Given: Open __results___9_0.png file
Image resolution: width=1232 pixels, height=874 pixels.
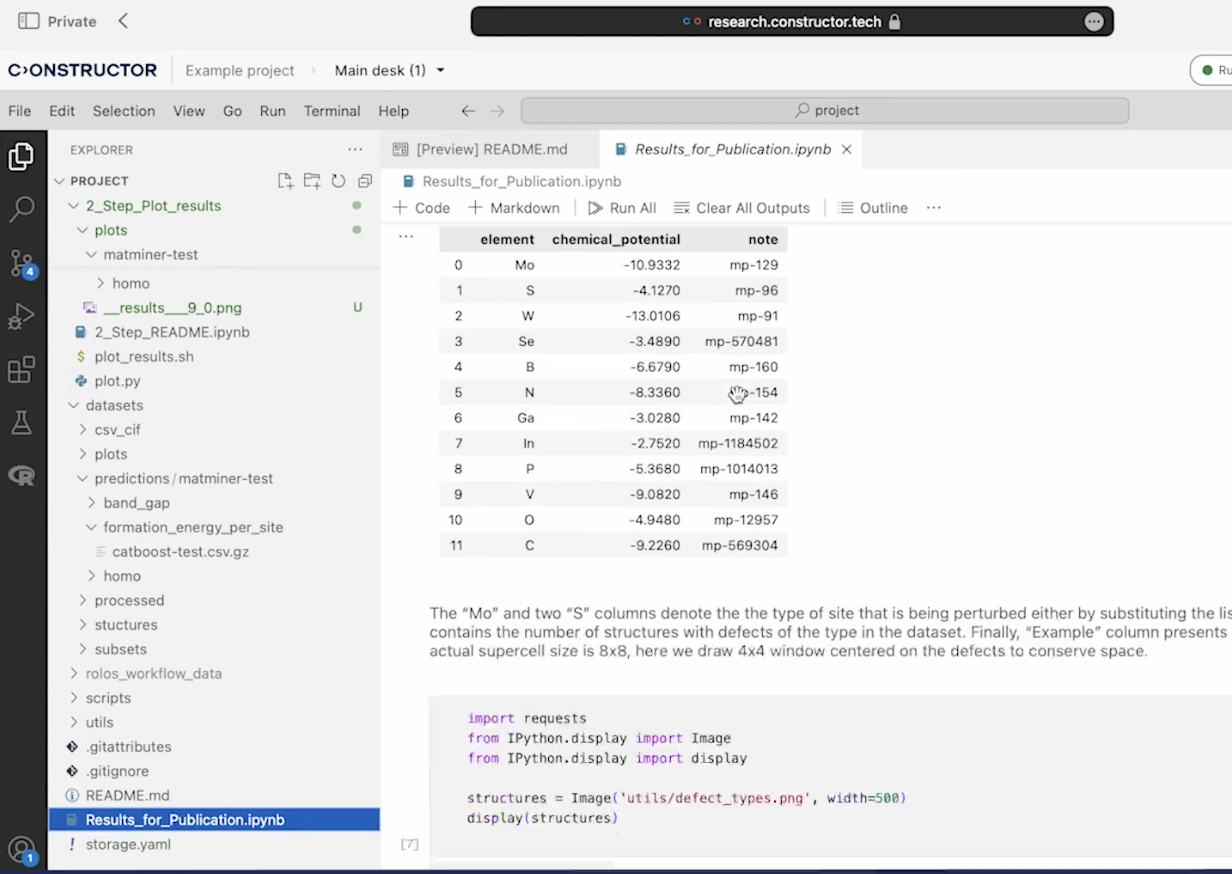Looking at the screenshot, I should [173, 308].
